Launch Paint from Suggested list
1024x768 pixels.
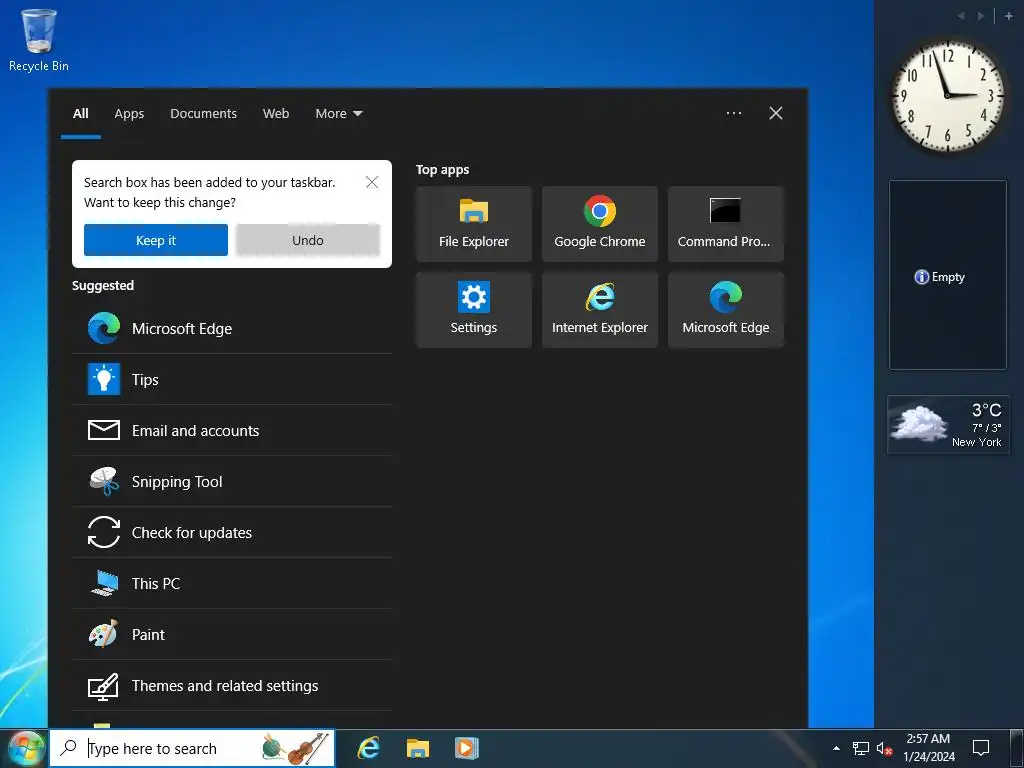[232, 634]
